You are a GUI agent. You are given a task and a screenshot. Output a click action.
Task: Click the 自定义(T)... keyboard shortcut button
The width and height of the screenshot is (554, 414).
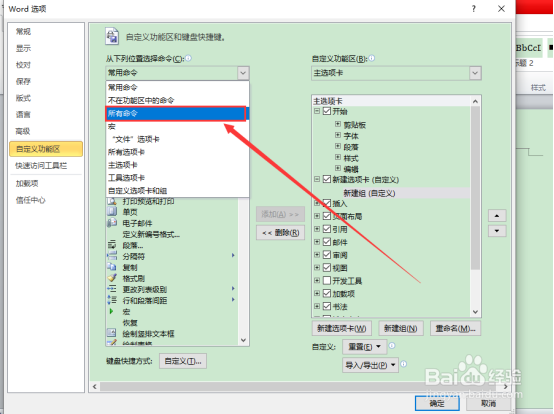[183, 361]
